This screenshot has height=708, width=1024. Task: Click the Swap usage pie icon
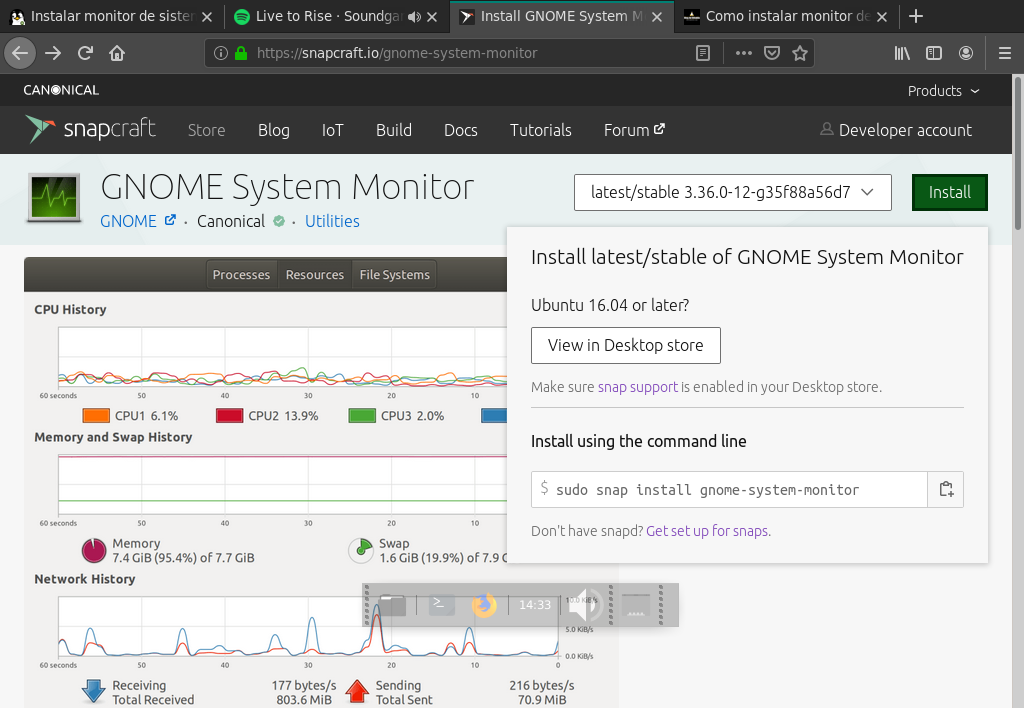coord(360,550)
